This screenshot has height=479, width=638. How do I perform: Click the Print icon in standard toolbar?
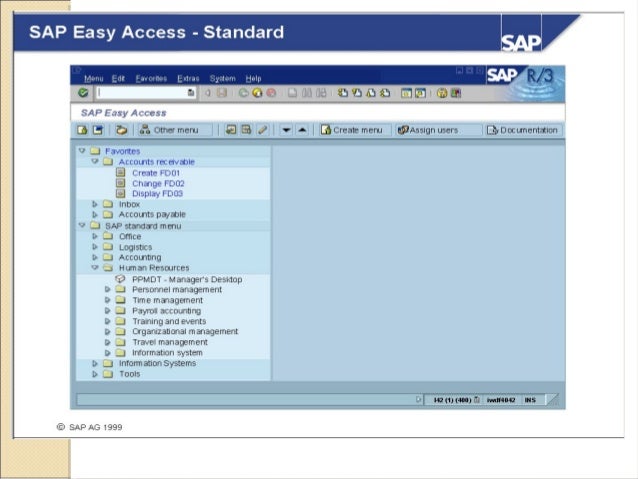(292, 93)
